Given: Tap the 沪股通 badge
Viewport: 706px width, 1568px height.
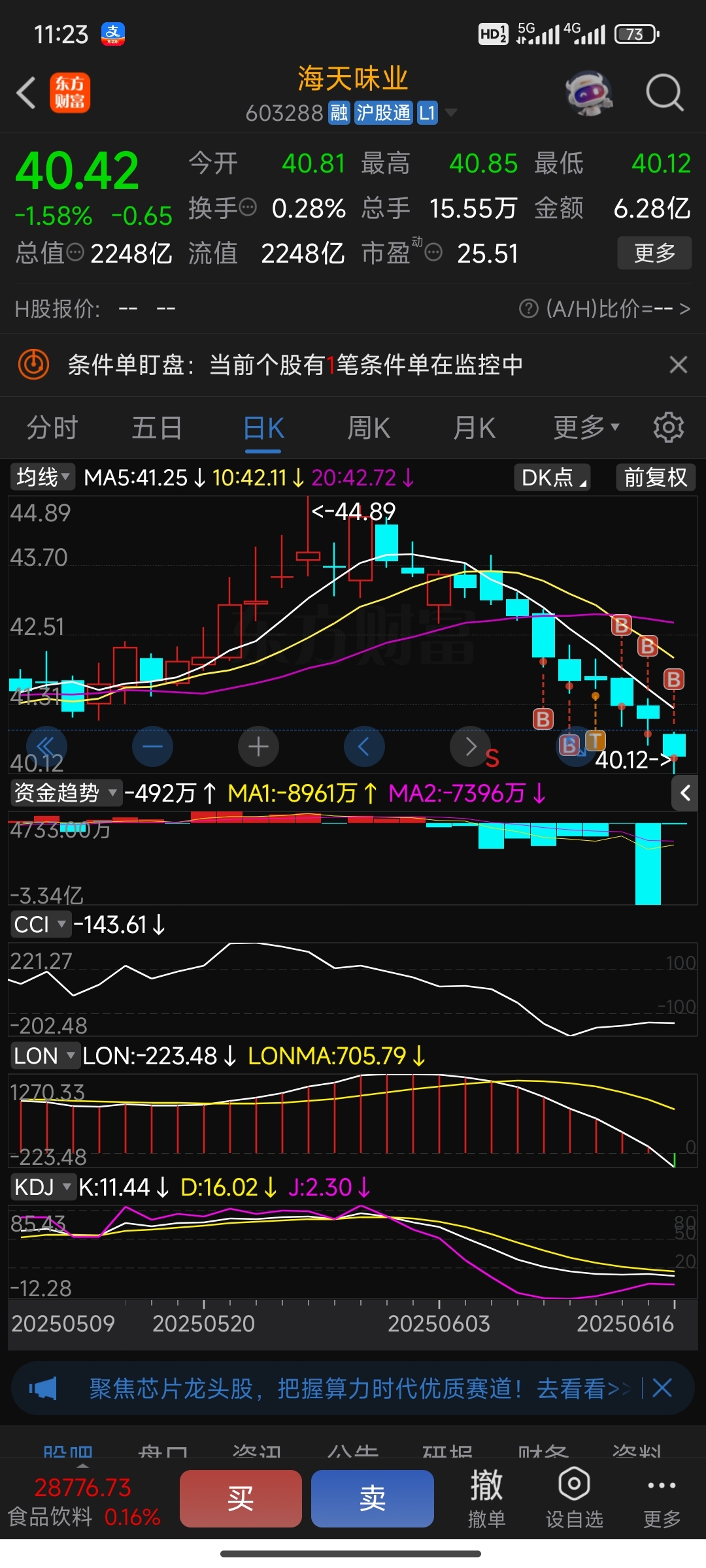Looking at the screenshot, I should pyautogui.click(x=383, y=113).
